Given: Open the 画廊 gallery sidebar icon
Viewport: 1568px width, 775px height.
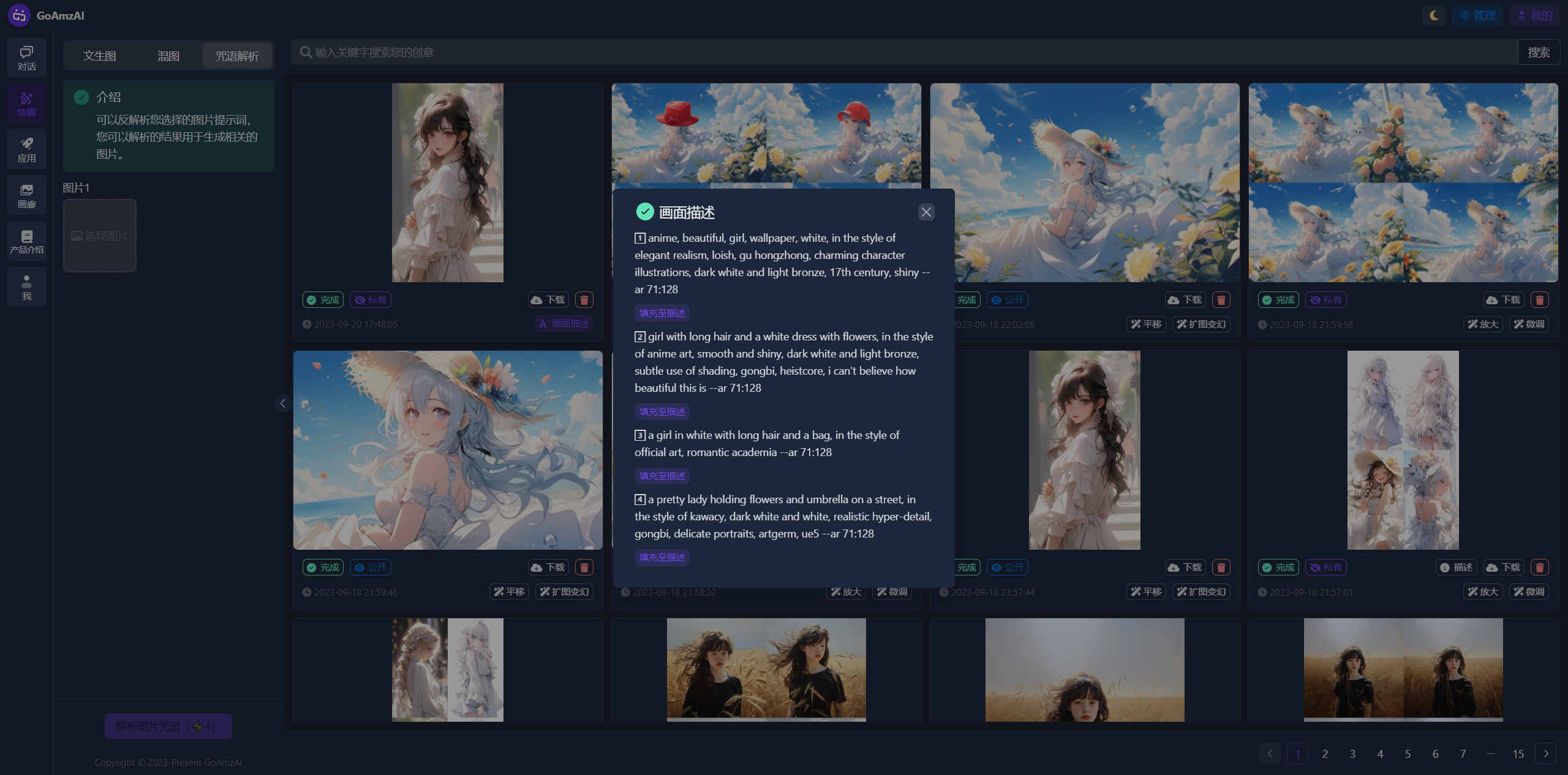Looking at the screenshot, I should [26, 195].
